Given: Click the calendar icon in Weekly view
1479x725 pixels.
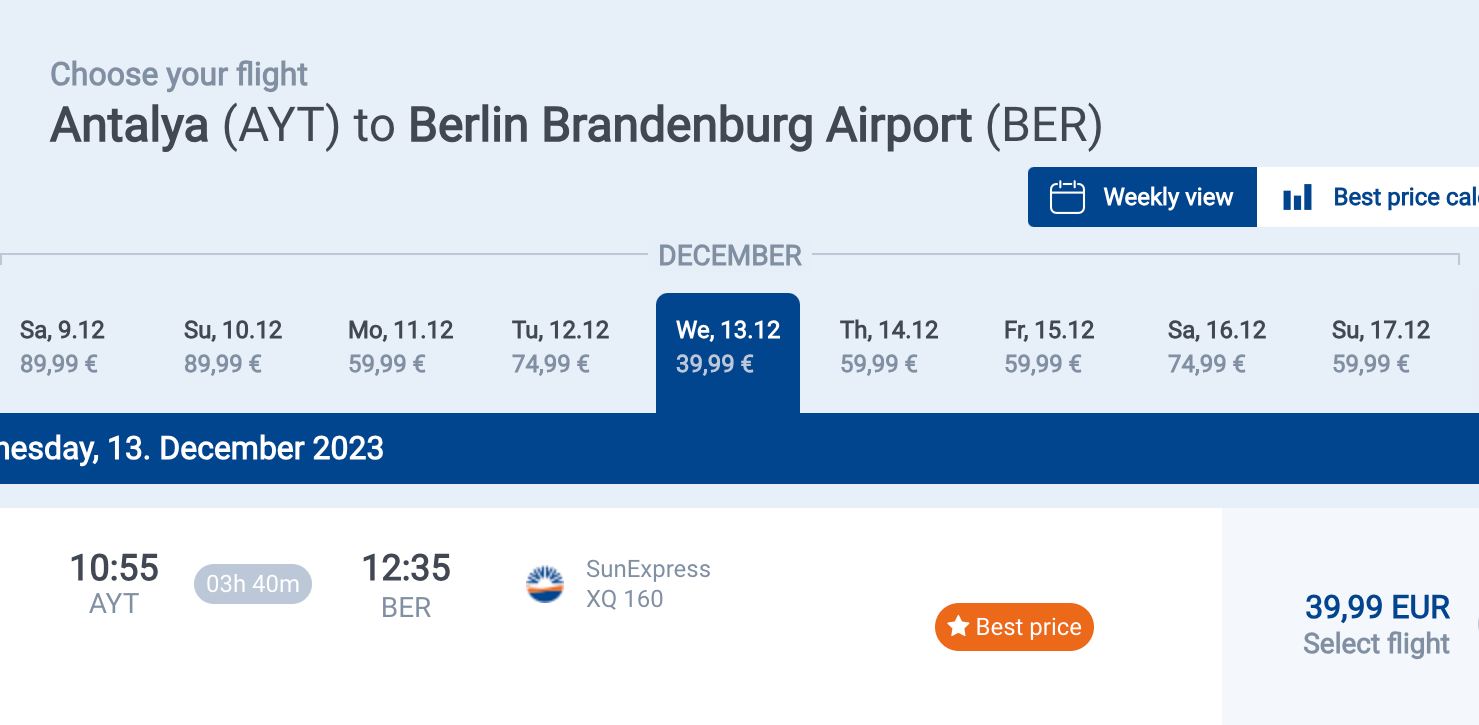Looking at the screenshot, I should [1067, 197].
